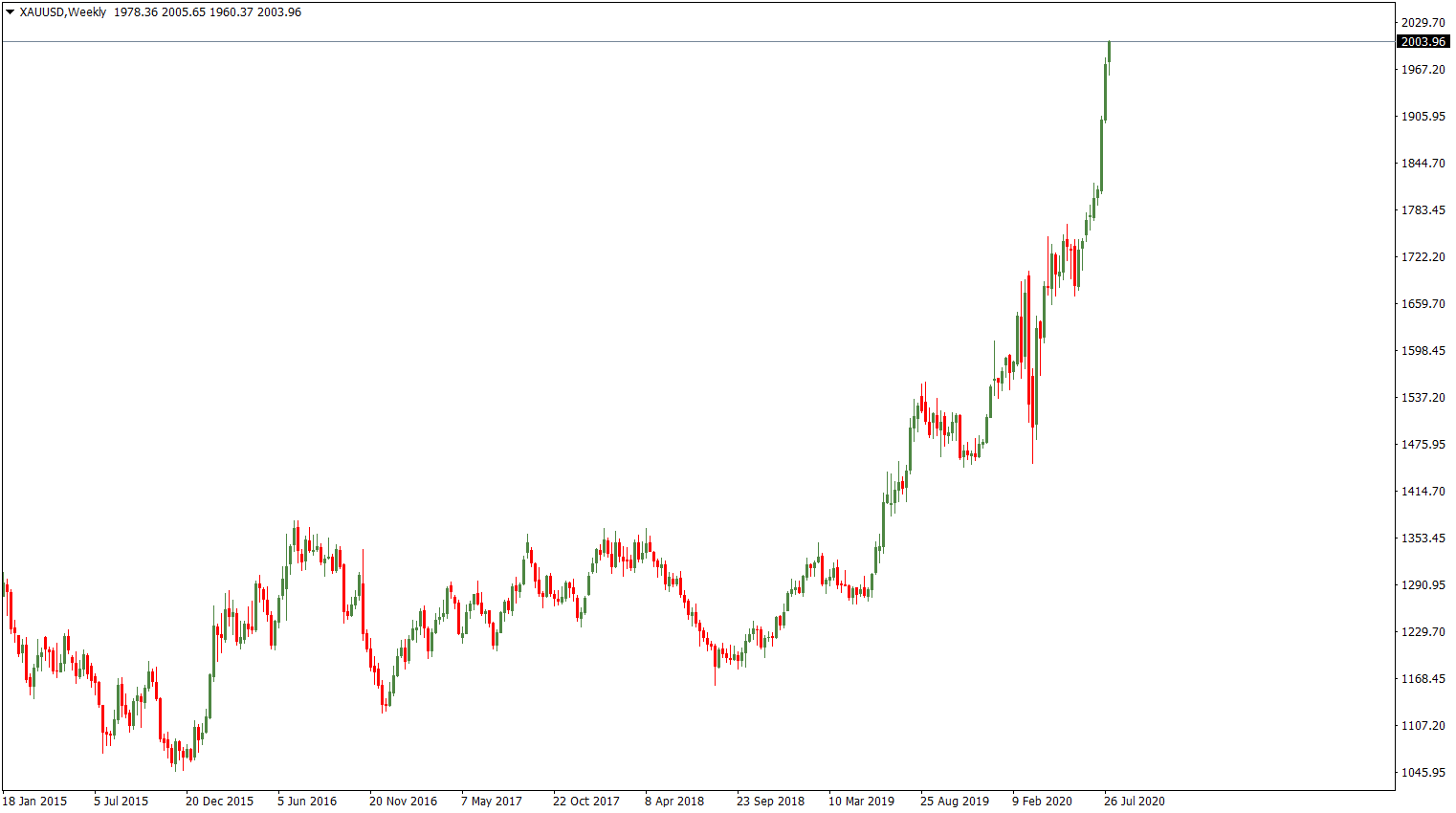The image size is (1456, 813).
Task: Click the latest green candle at chart top
Action: (x=1109, y=52)
